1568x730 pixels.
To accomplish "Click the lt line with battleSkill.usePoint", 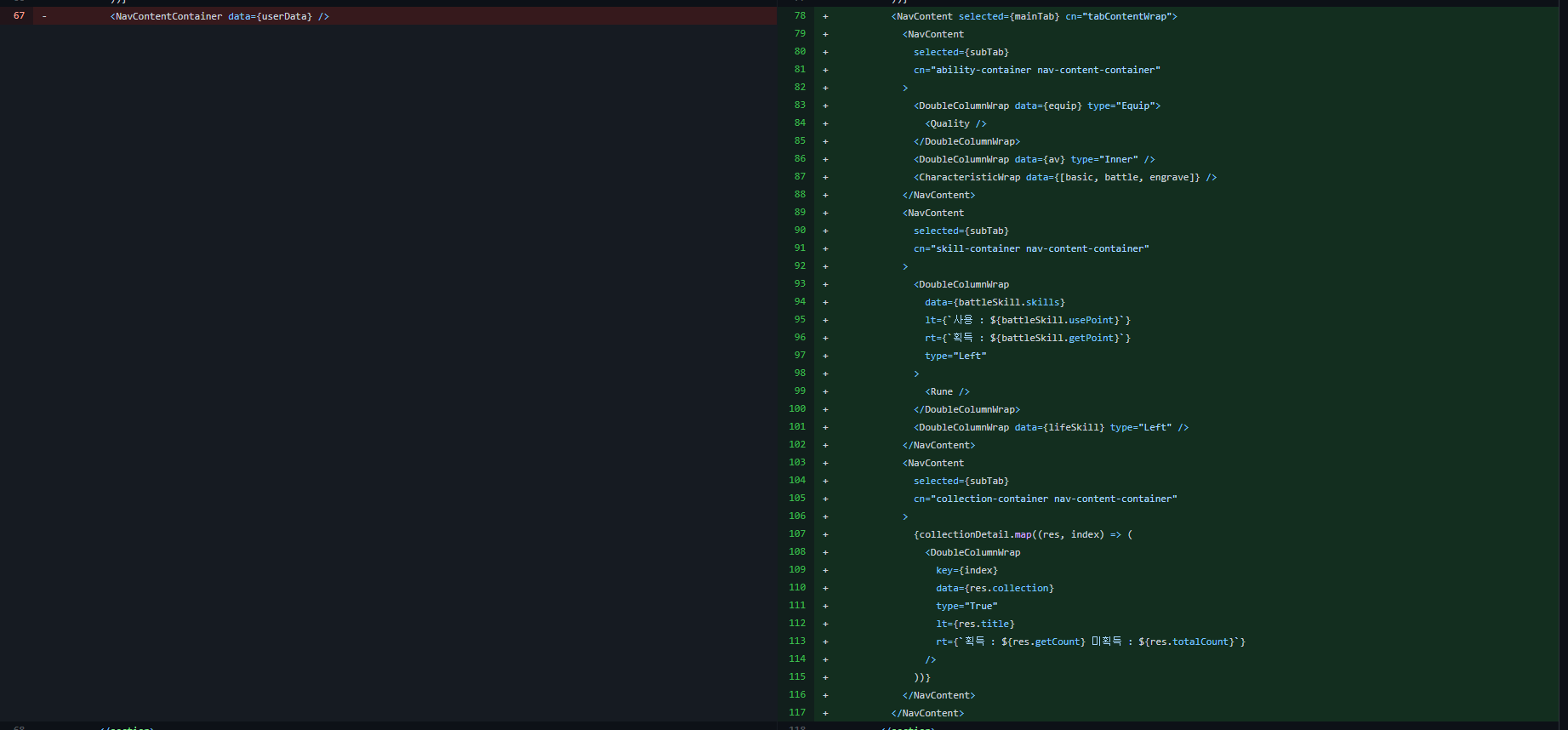I will (x=1028, y=320).
